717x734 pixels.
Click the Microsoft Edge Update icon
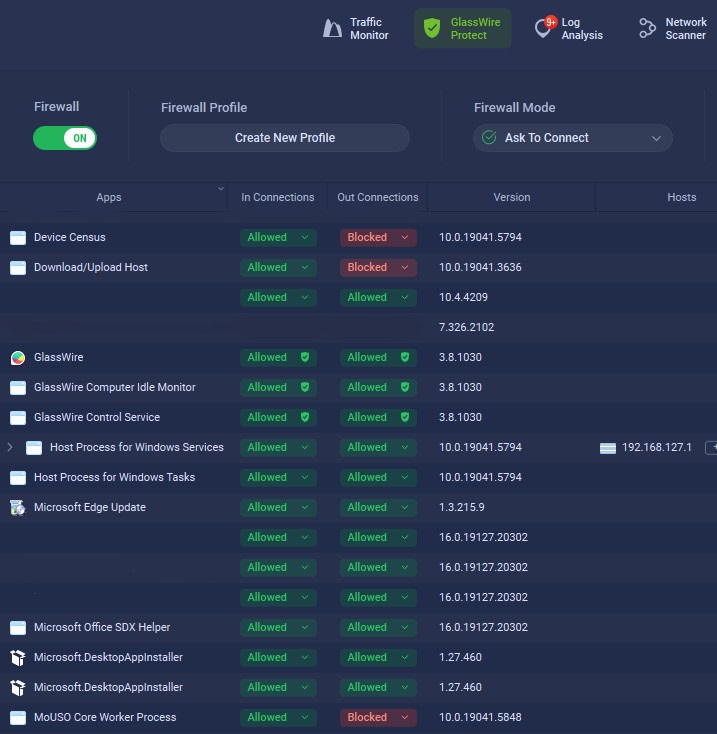(x=17, y=508)
